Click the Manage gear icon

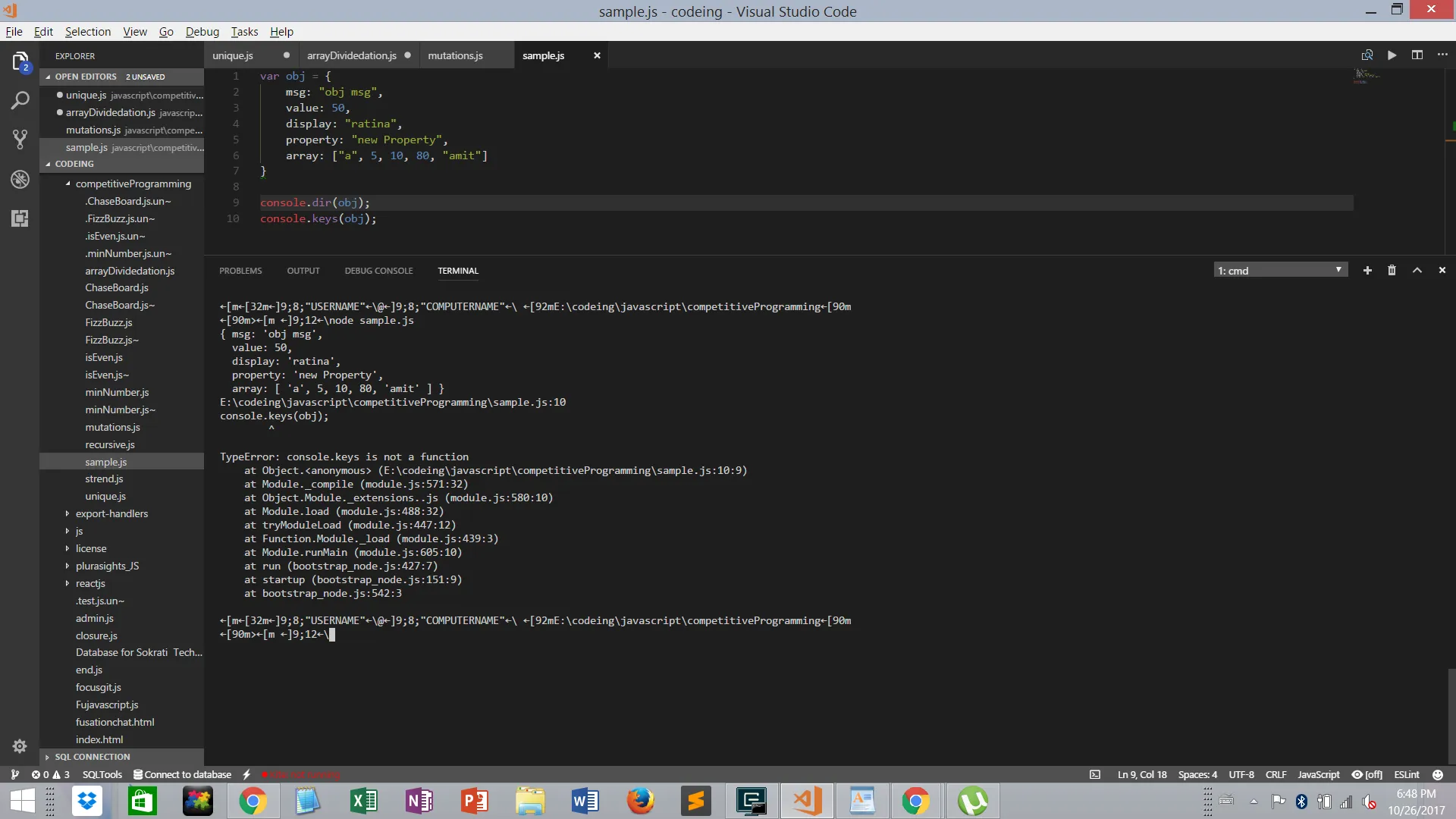coord(20,746)
